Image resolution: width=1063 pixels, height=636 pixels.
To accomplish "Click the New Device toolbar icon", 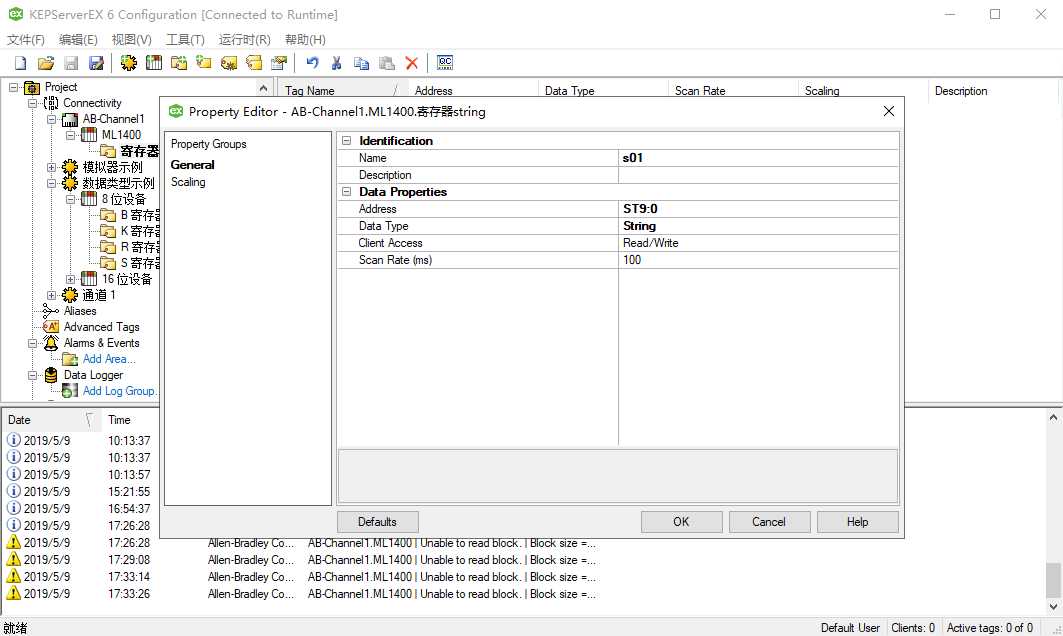I will coord(154,63).
